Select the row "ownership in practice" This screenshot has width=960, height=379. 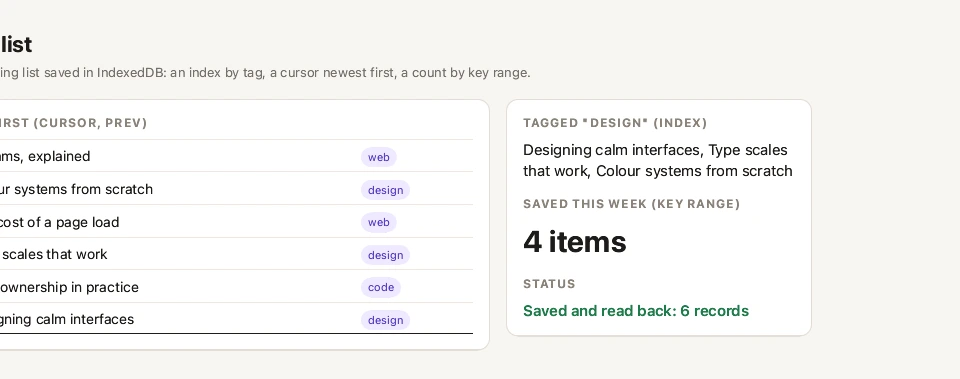(x=236, y=286)
